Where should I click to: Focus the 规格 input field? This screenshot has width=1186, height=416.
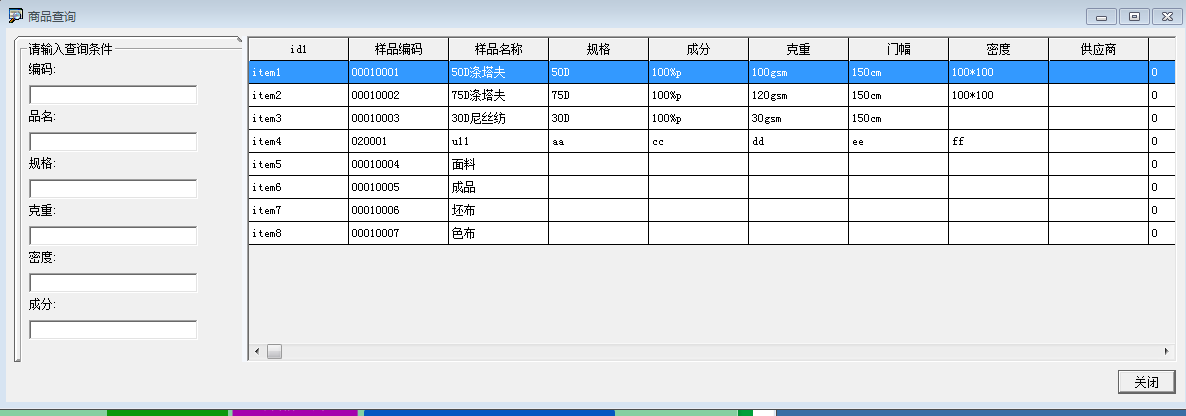click(113, 188)
